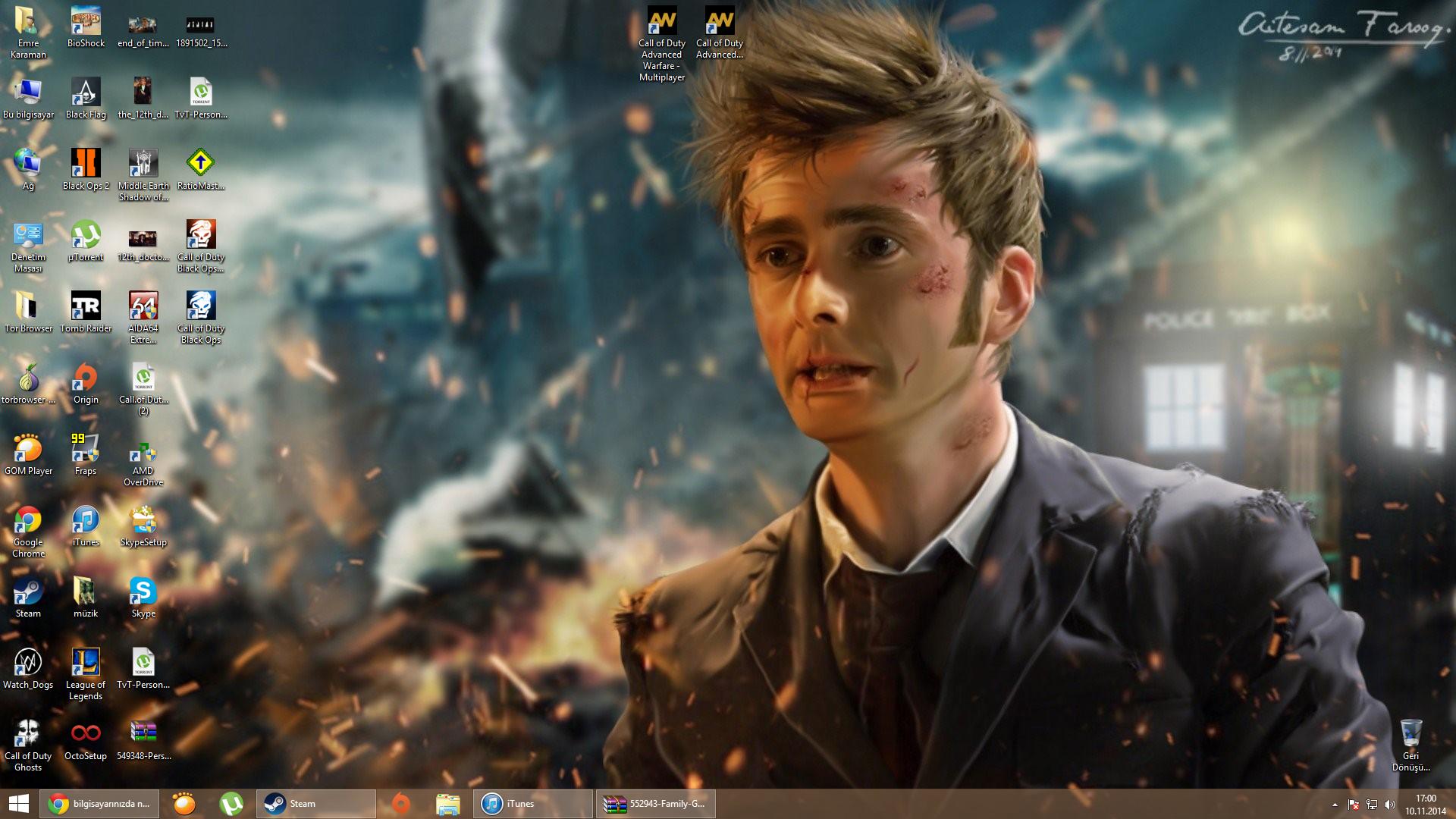The image size is (1456, 819).
Task: Open File Explorer from the taskbar
Action: coord(448,804)
